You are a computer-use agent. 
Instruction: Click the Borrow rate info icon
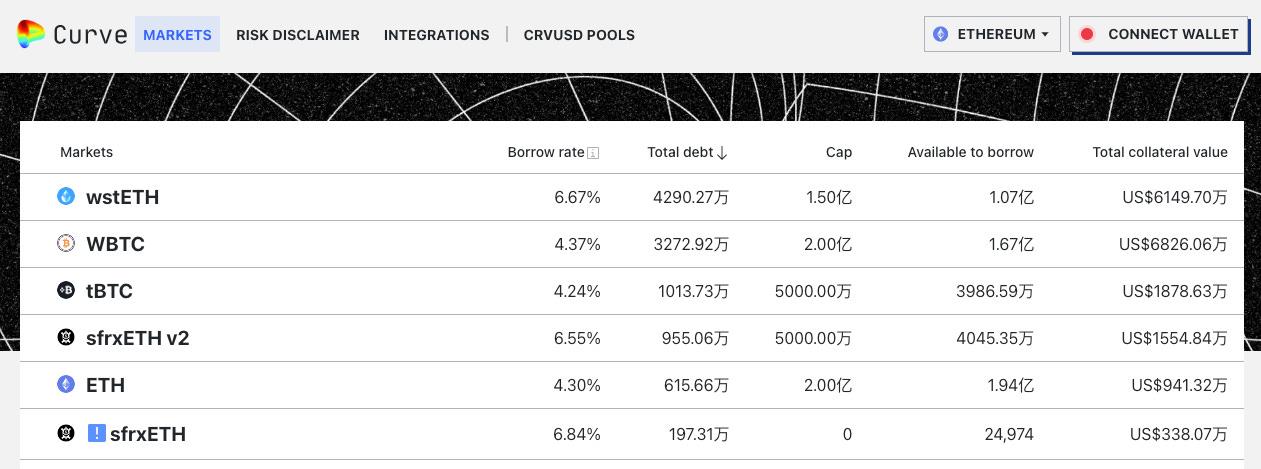tap(593, 153)
